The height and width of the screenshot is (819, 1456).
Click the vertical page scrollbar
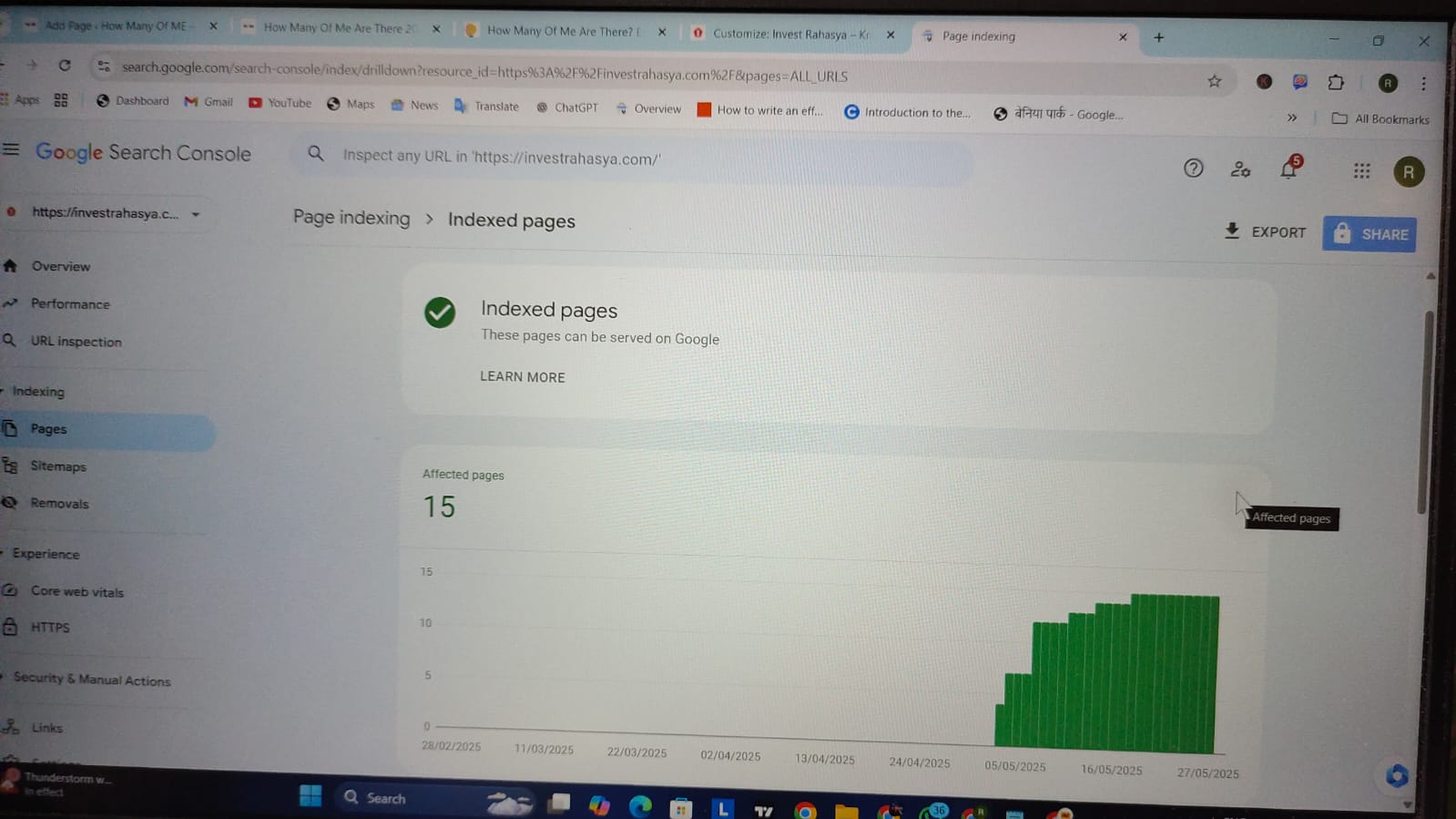coord(1425,412)
